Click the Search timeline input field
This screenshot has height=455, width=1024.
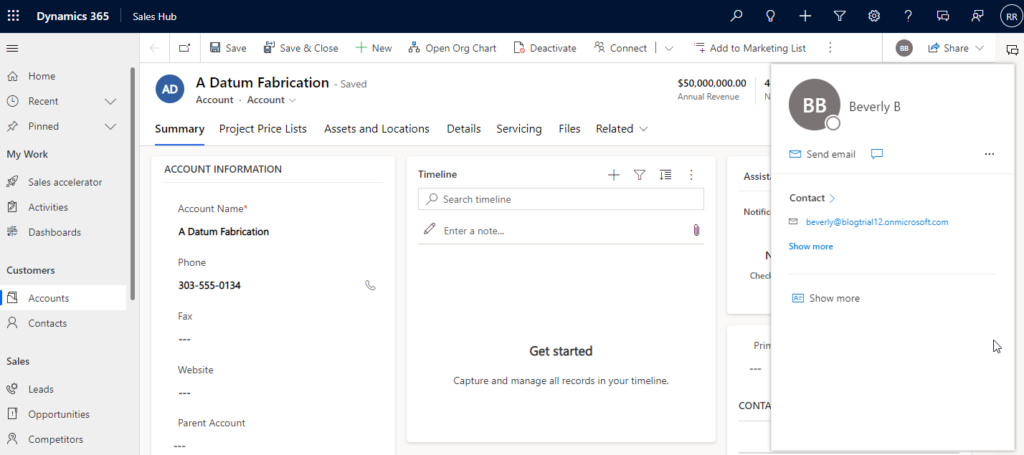point(570,200)
